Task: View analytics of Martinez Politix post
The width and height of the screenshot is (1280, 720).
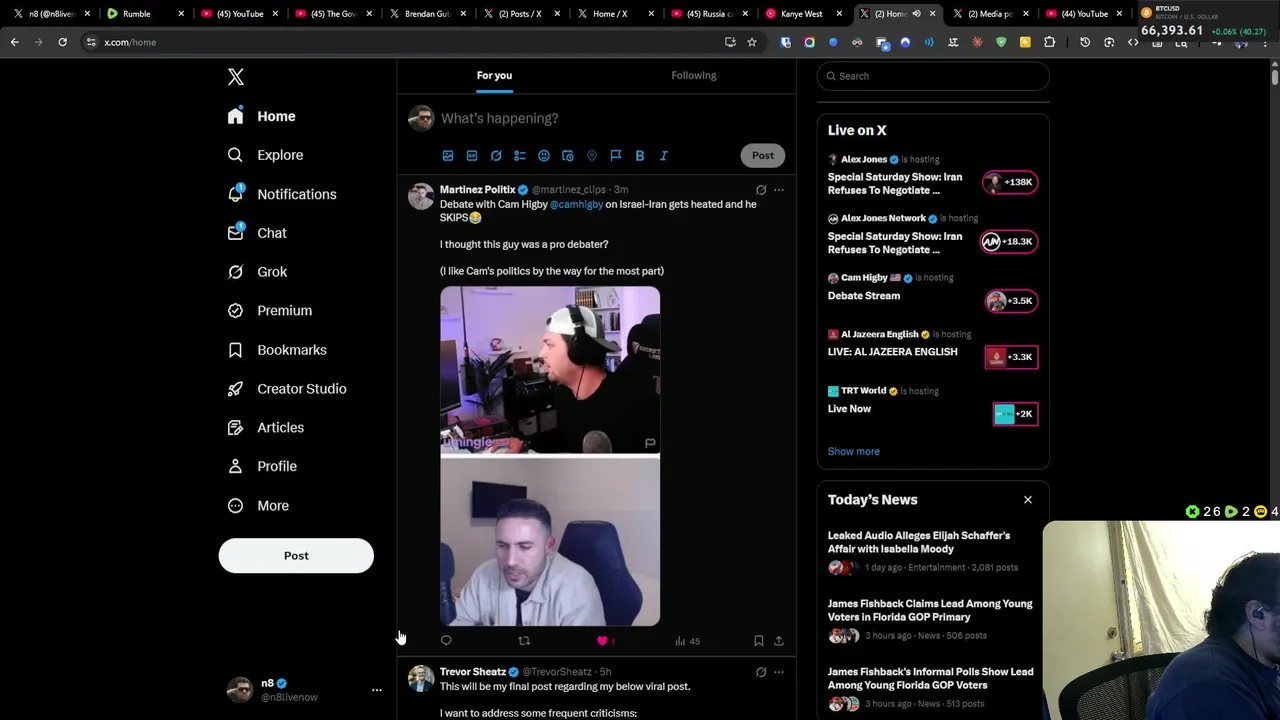Action: [687, 641]
